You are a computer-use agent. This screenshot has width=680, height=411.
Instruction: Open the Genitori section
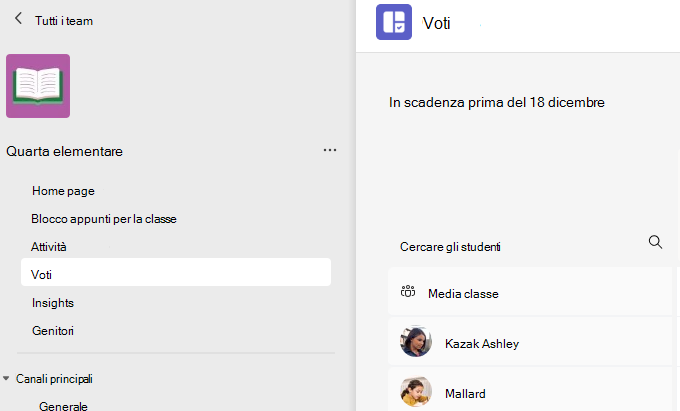pos(53,331)
